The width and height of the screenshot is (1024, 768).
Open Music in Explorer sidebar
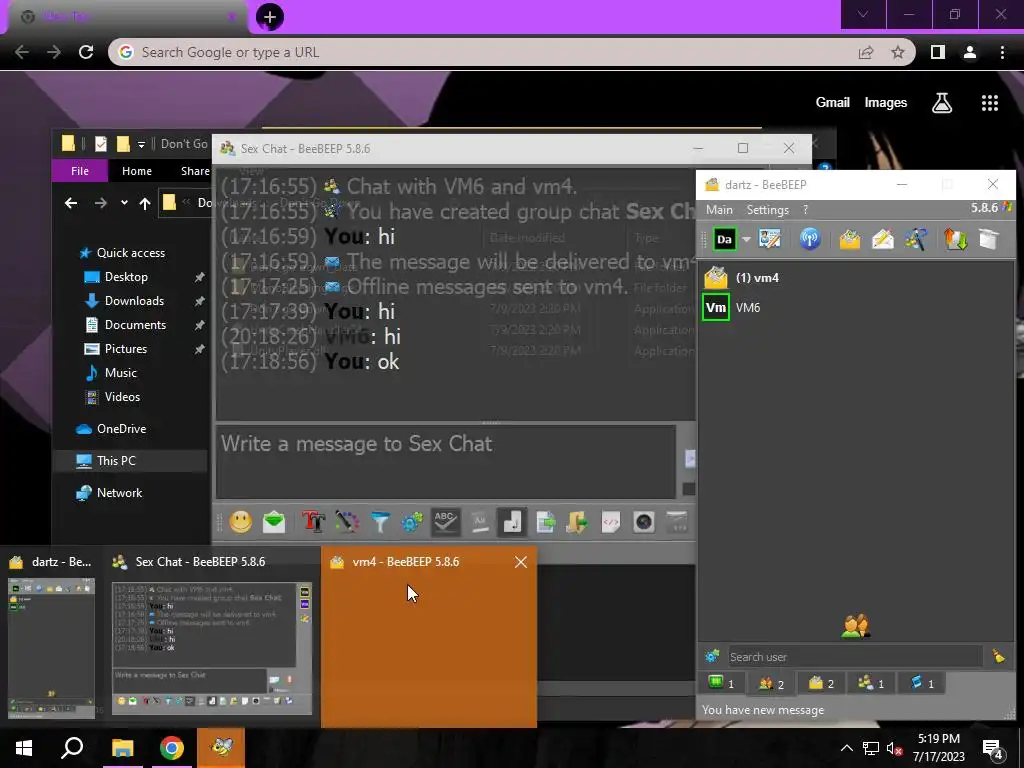[x=121, y=373]
